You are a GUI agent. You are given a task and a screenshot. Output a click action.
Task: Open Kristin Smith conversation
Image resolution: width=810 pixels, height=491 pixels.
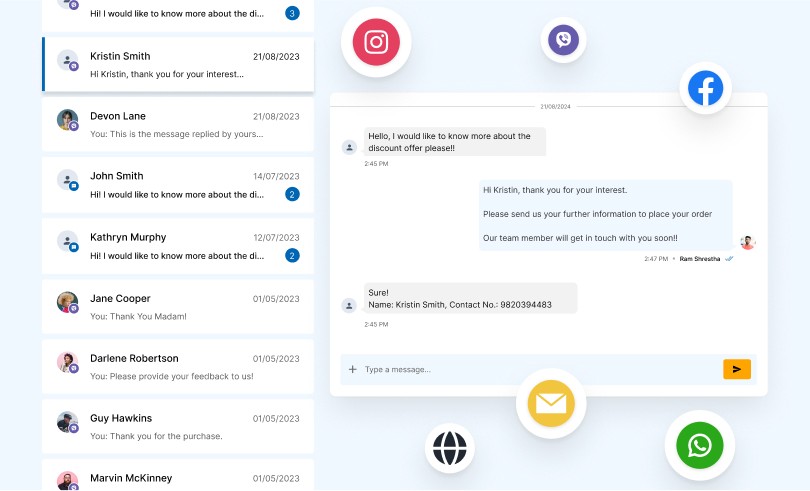point(178,64)
